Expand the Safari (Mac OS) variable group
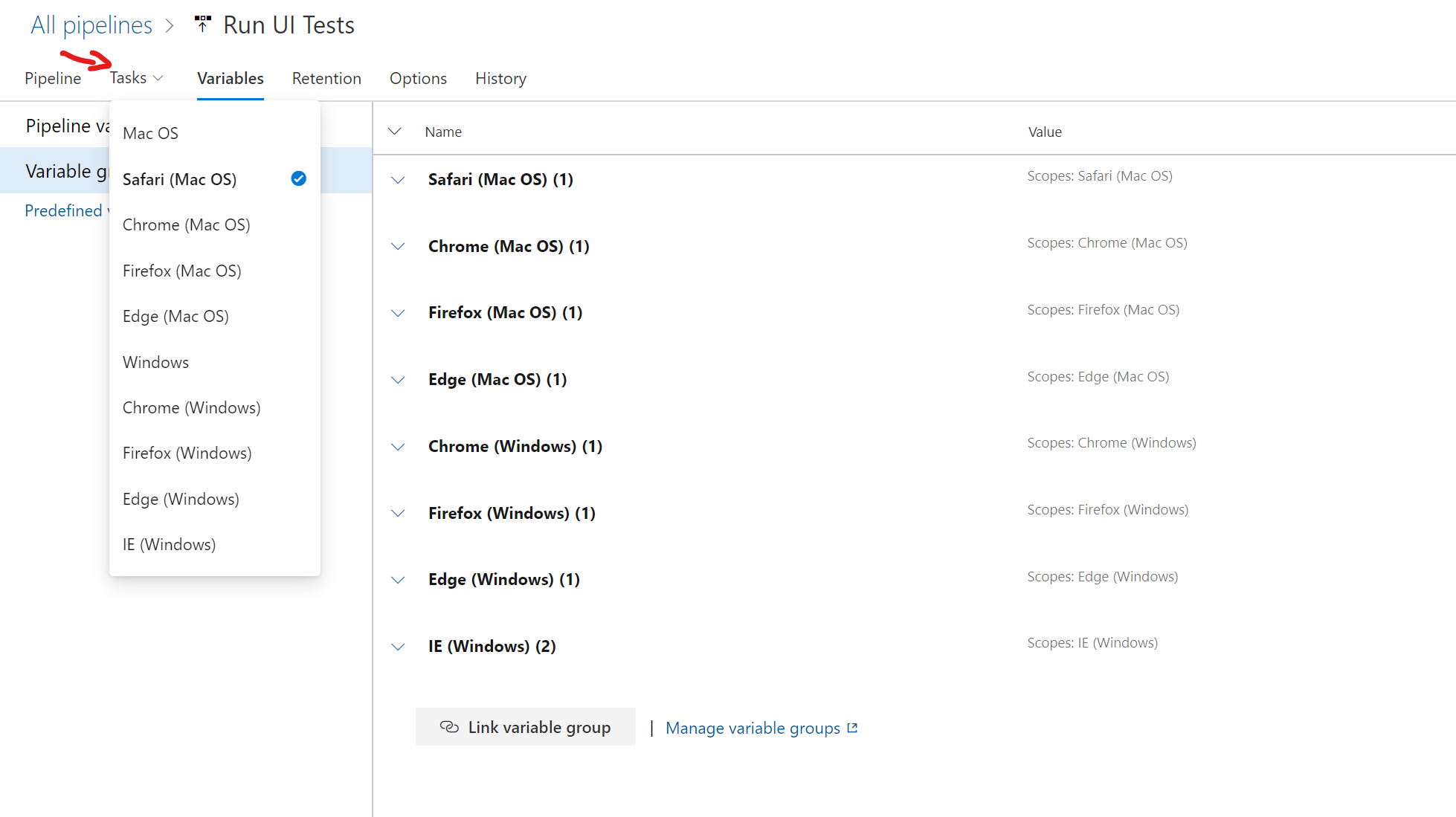The image size is (1456, 817). click(x=398, y=180)
